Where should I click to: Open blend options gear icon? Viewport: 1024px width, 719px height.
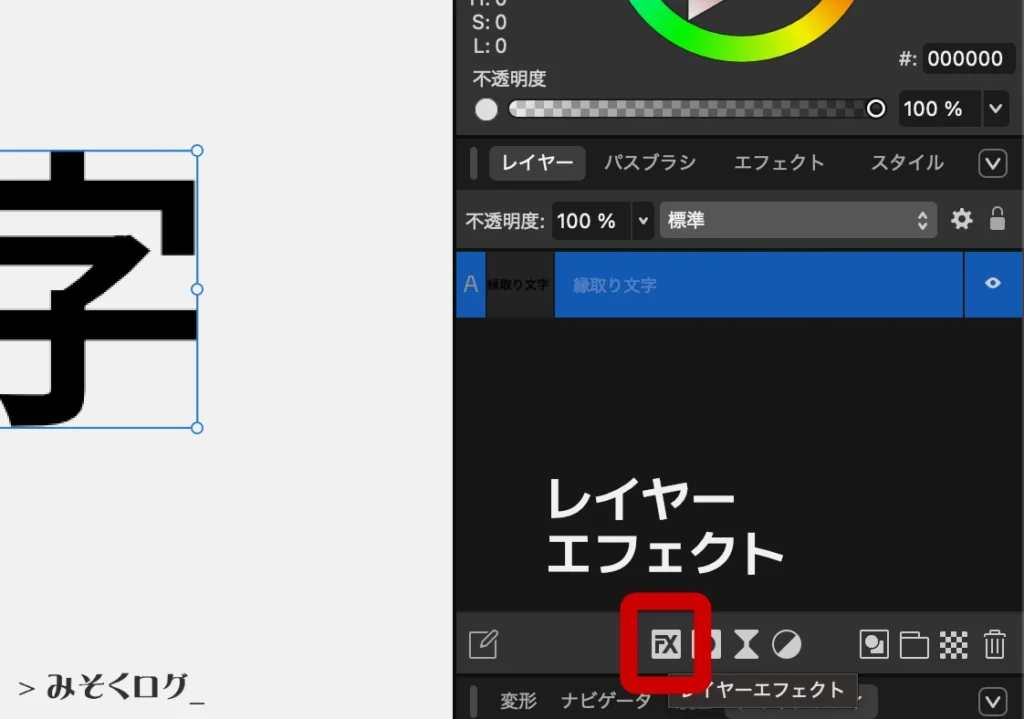[x=961, y=220]
